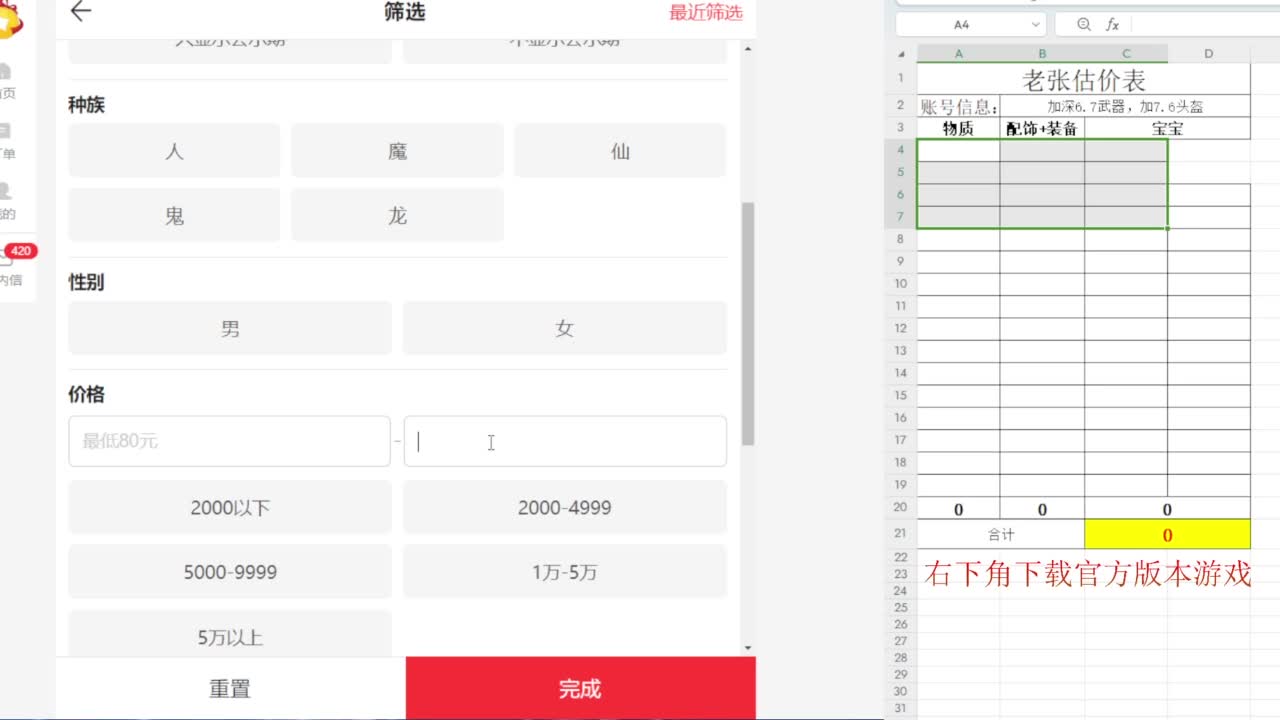
Task: Click the 性别 section heading
Action: coord(86,282)
